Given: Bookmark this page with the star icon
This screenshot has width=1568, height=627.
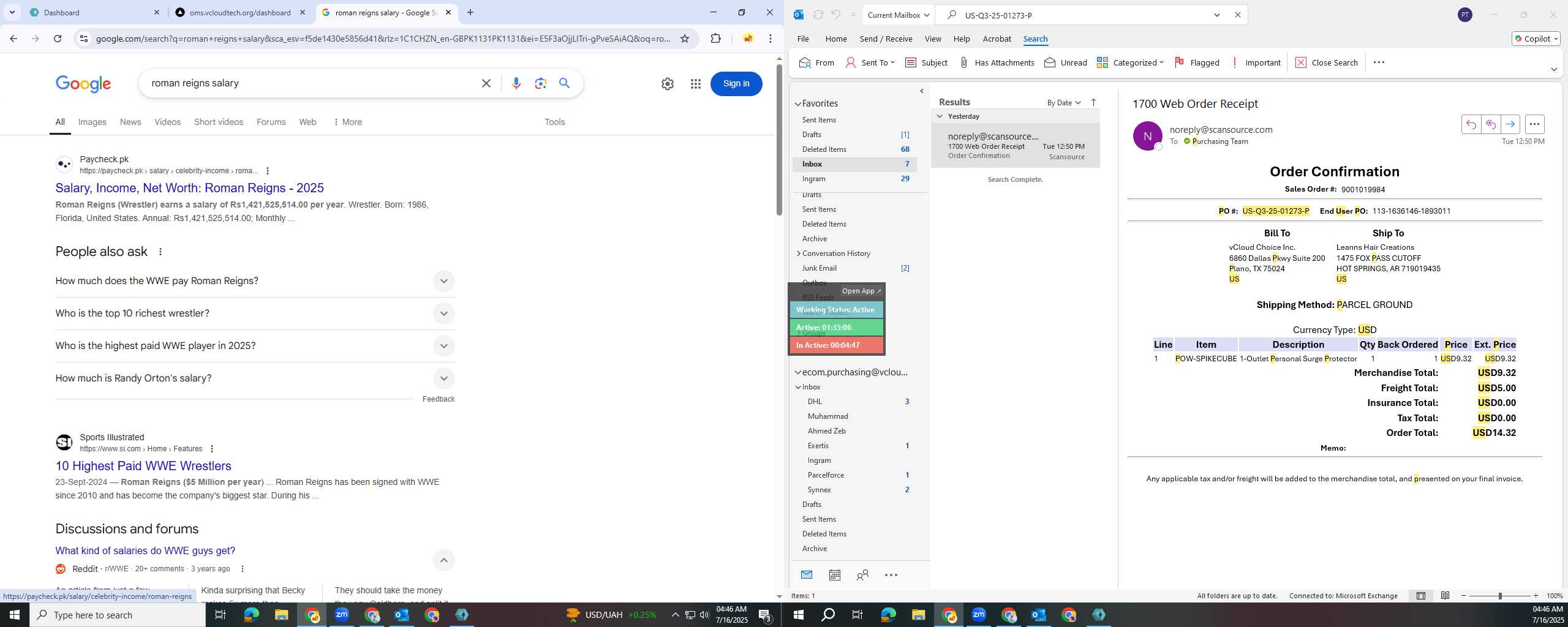Looking at the screenshot, I should (685, 39).
